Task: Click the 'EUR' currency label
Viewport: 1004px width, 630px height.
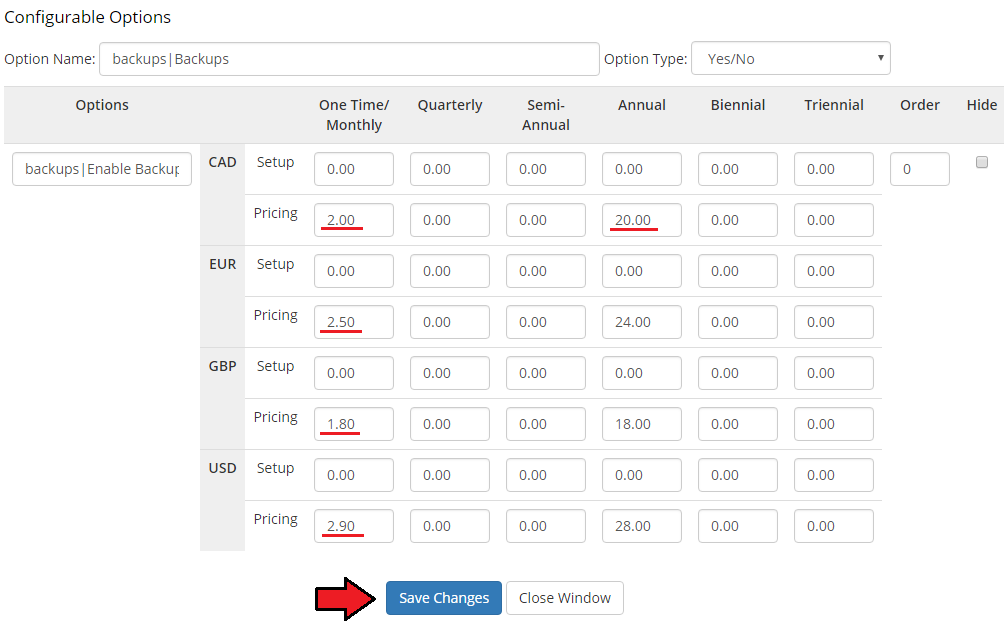Action: point(222,264)
